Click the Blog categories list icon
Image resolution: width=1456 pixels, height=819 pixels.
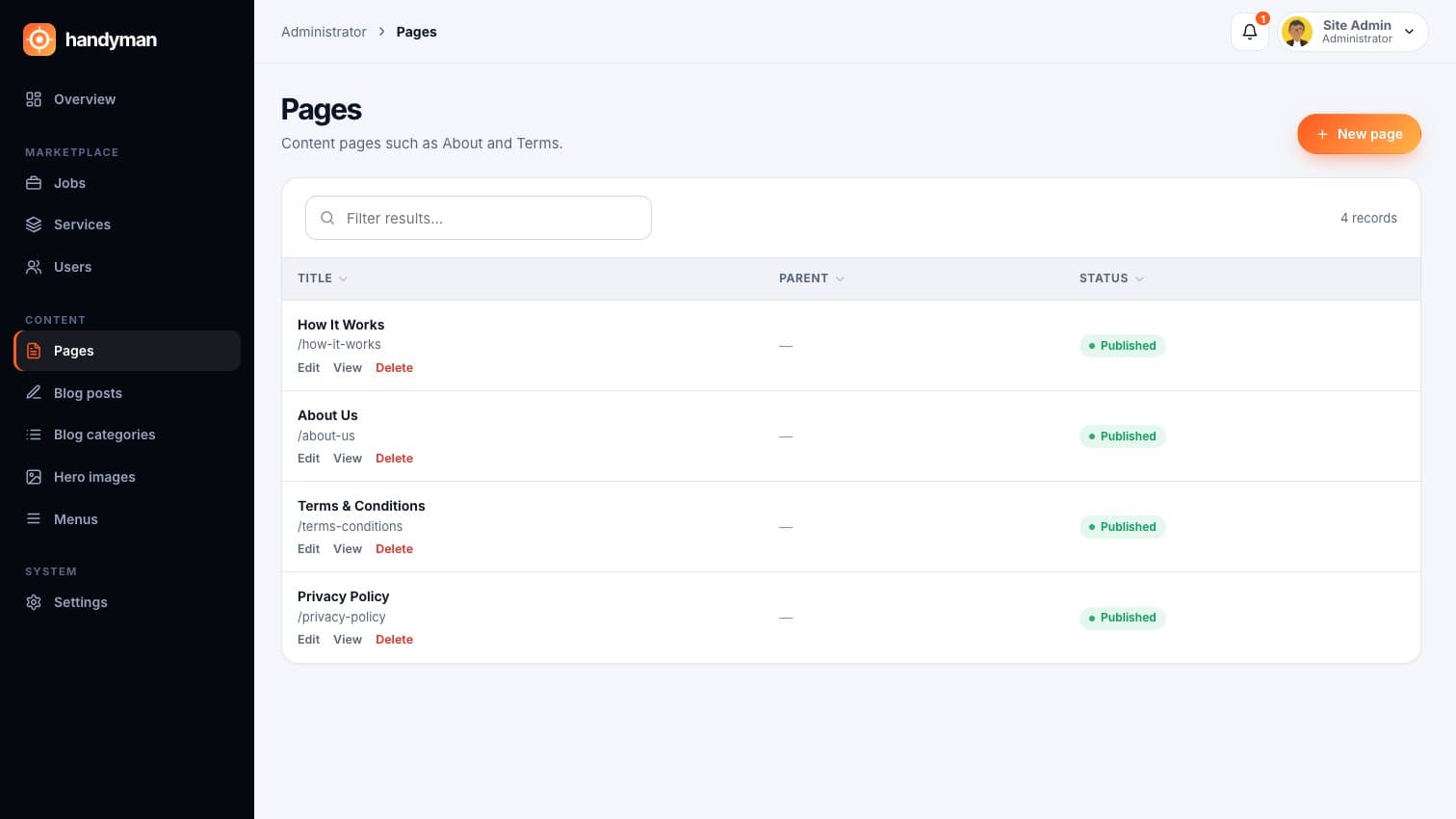[34, 435]
